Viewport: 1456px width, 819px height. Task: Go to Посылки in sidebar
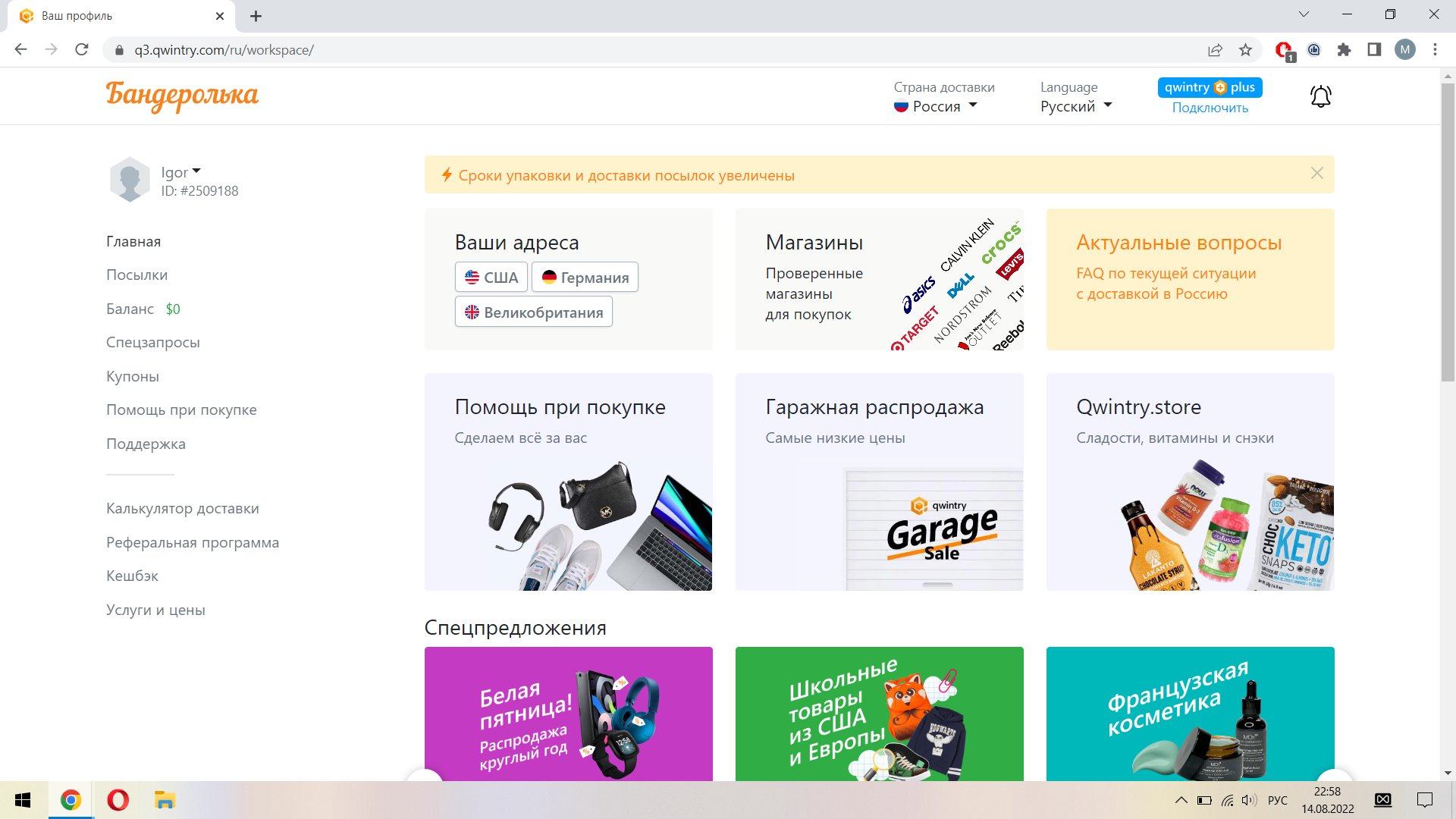coord(136,275)
